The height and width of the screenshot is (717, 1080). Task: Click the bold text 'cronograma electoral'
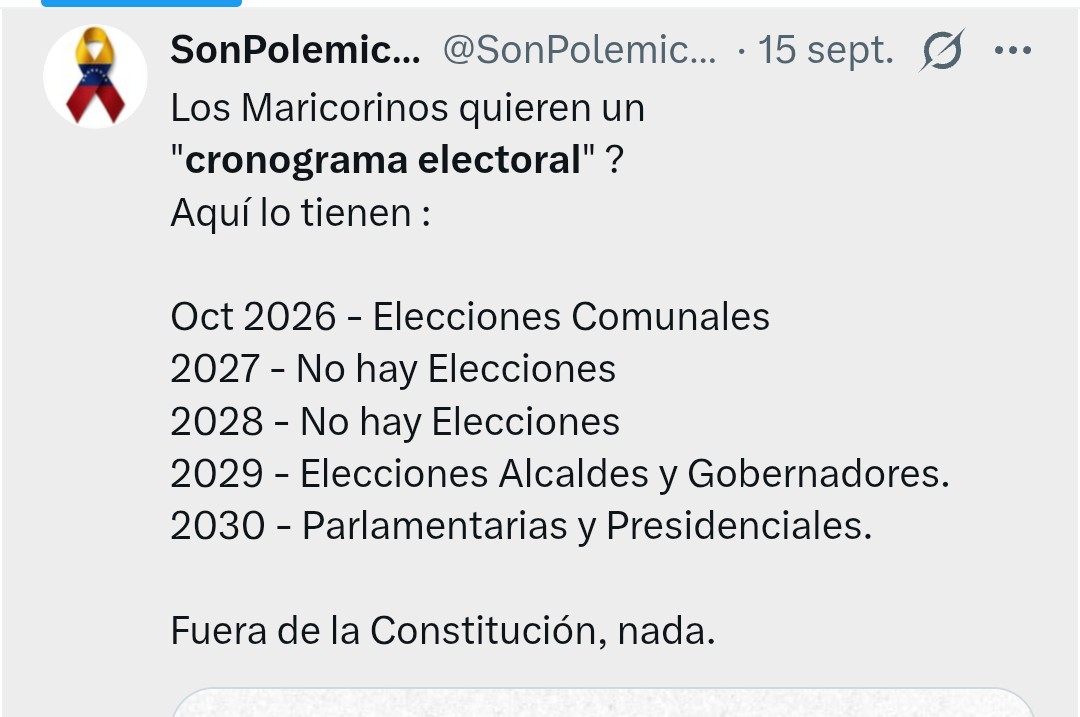(383, 160)
